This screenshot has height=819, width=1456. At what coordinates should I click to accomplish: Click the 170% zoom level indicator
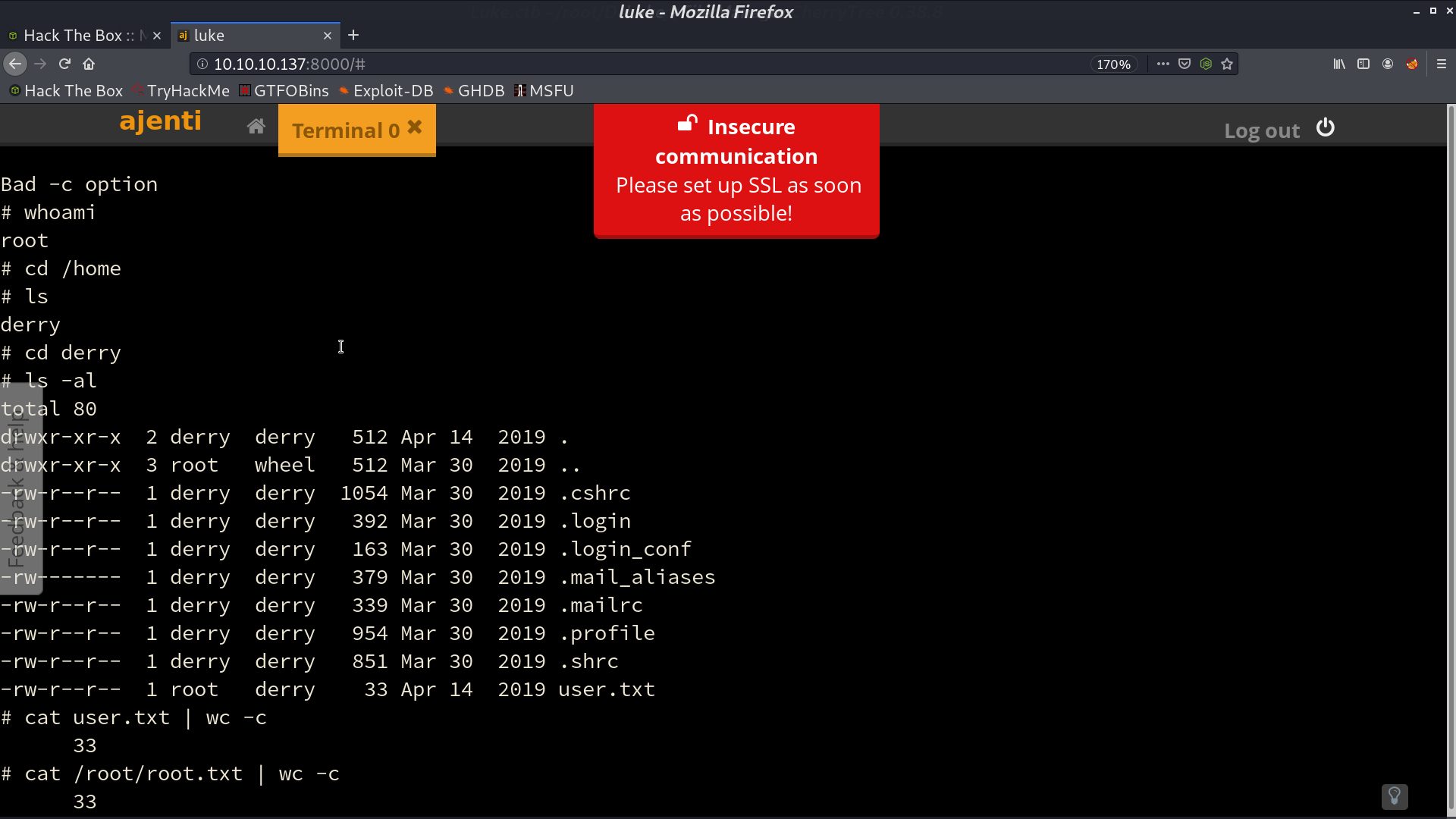[x=1113, y=64]
